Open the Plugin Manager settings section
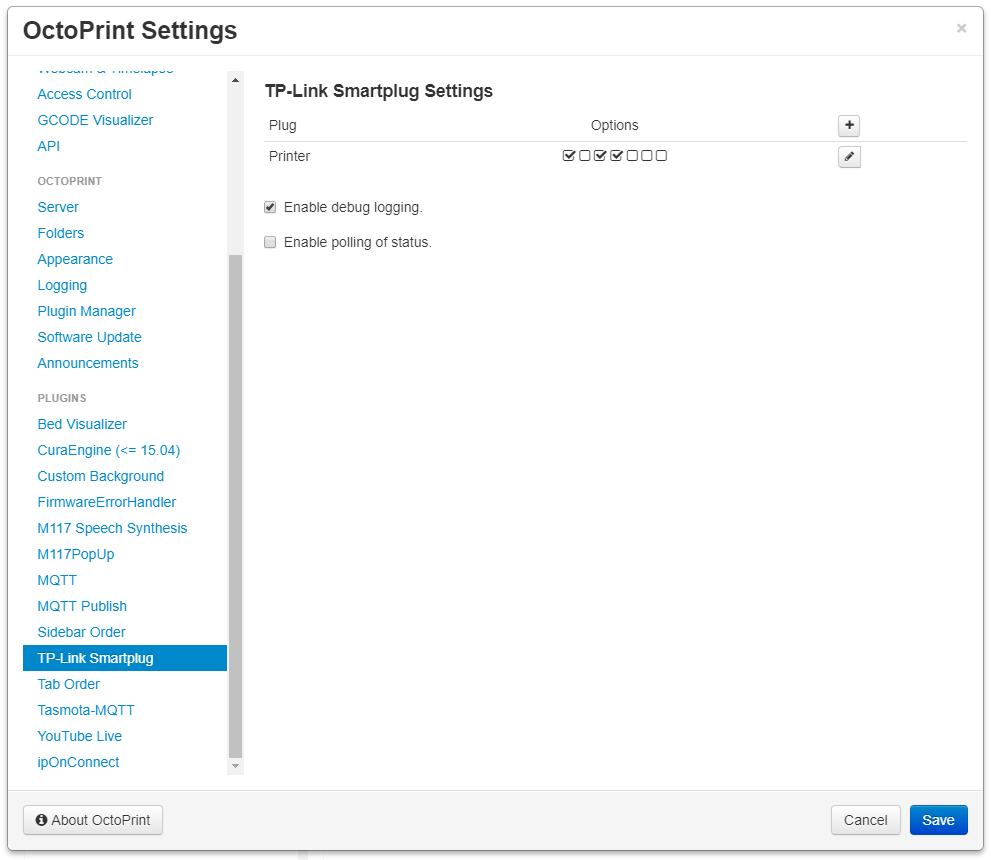The width and height of the screenshot is (991, 860). [x=86, y=311]
